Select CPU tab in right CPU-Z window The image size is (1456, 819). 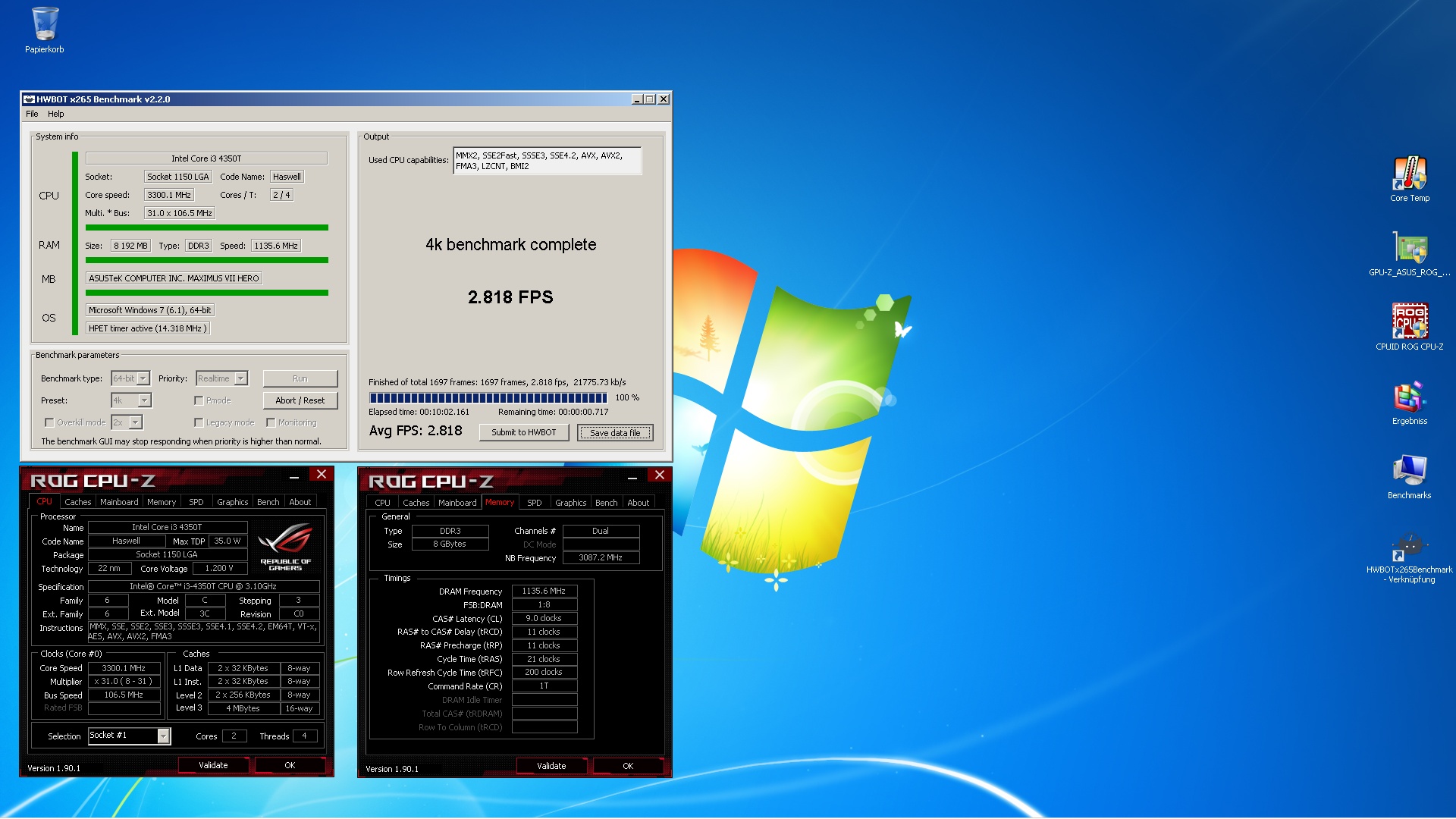click(x=382, y=503)
